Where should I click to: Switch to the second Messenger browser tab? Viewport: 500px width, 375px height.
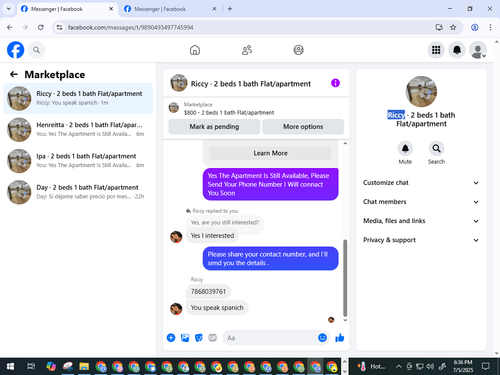(169, 9)
